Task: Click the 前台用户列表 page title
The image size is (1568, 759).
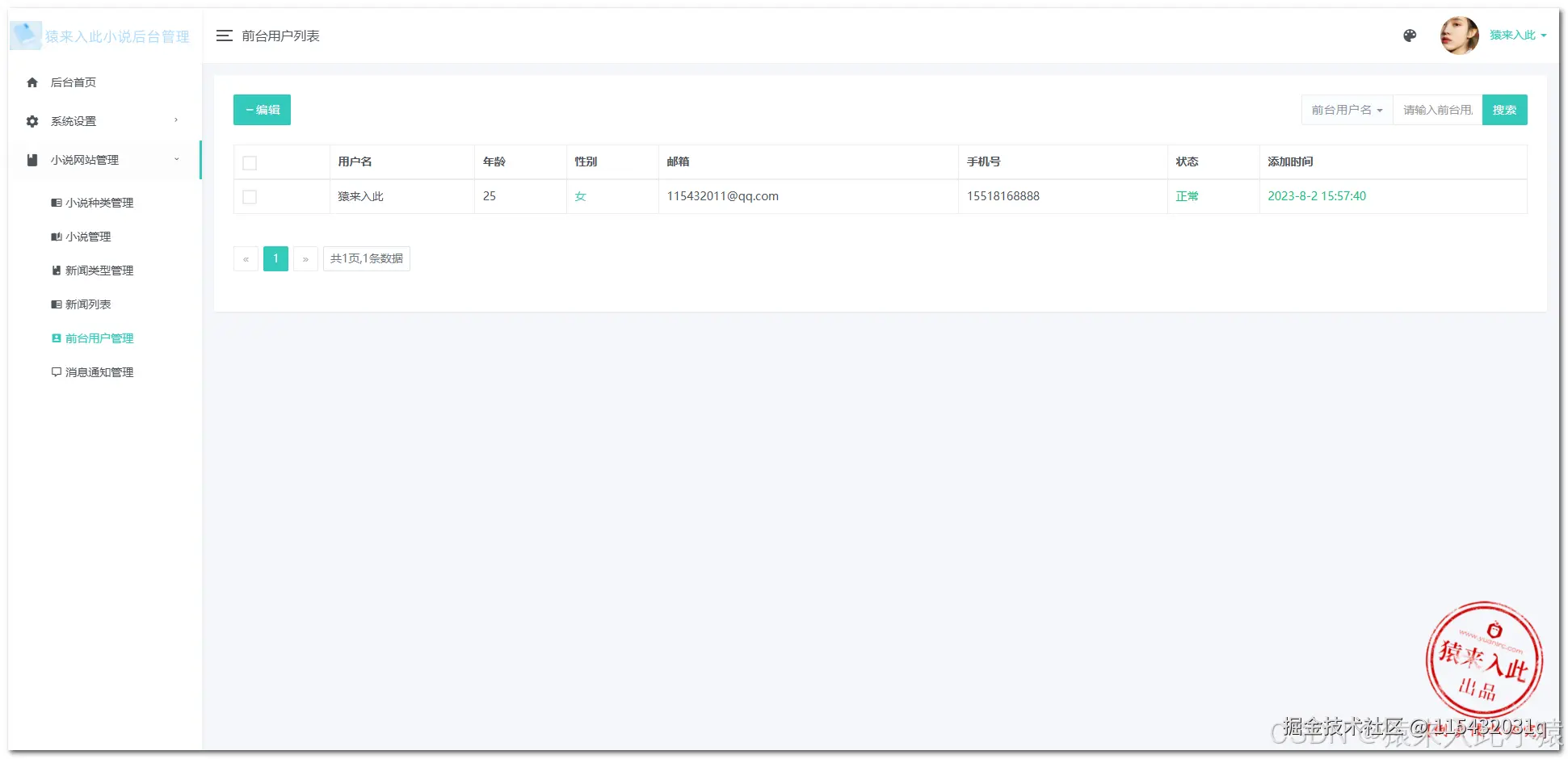Action: point(280,36)
